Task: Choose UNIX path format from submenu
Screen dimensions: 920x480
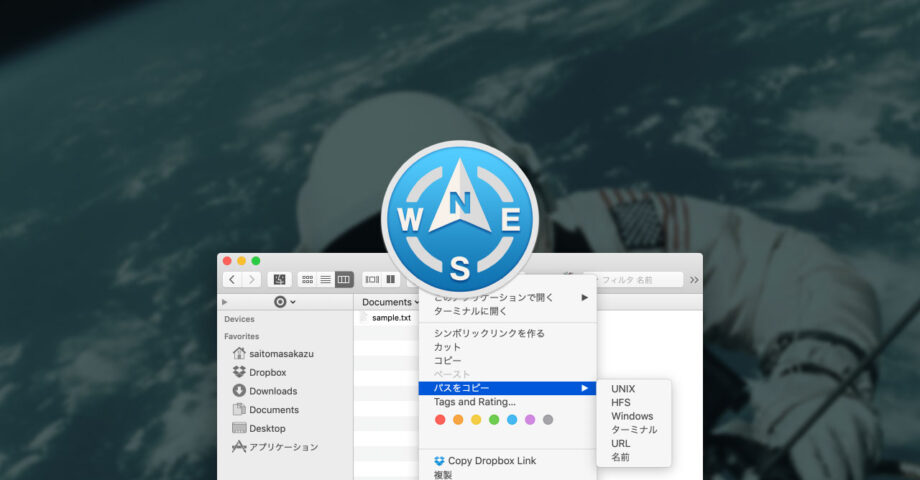Action: coord(623,389)
